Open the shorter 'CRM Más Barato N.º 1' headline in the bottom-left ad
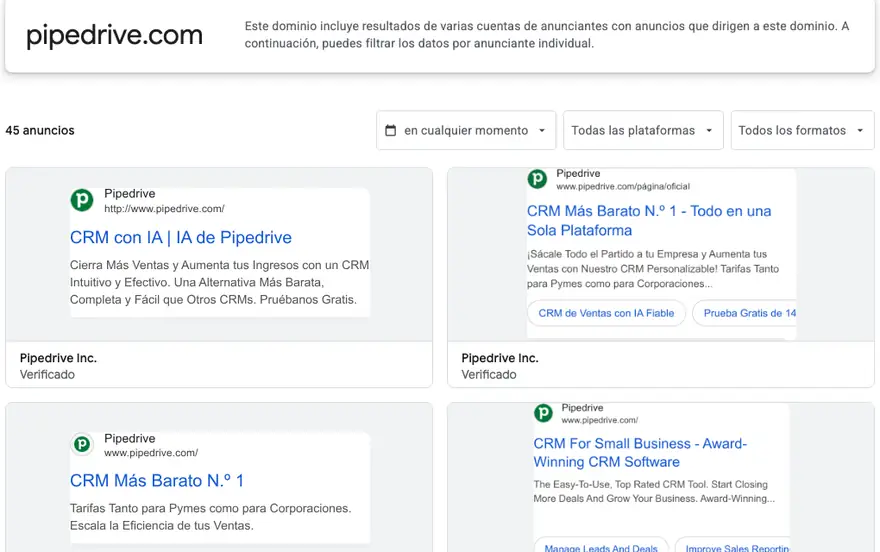The image size is (880, 552). click(157, 481)
